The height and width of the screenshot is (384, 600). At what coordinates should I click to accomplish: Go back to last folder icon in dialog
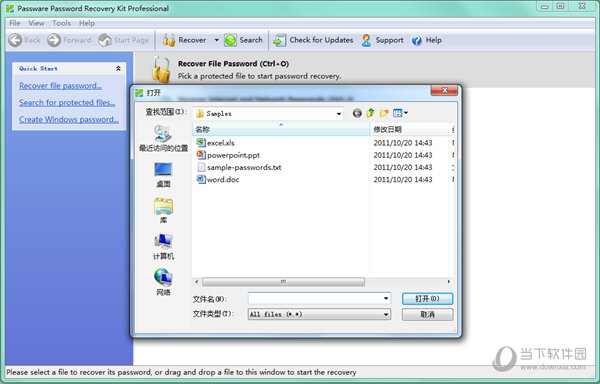(x=357, y=113)
